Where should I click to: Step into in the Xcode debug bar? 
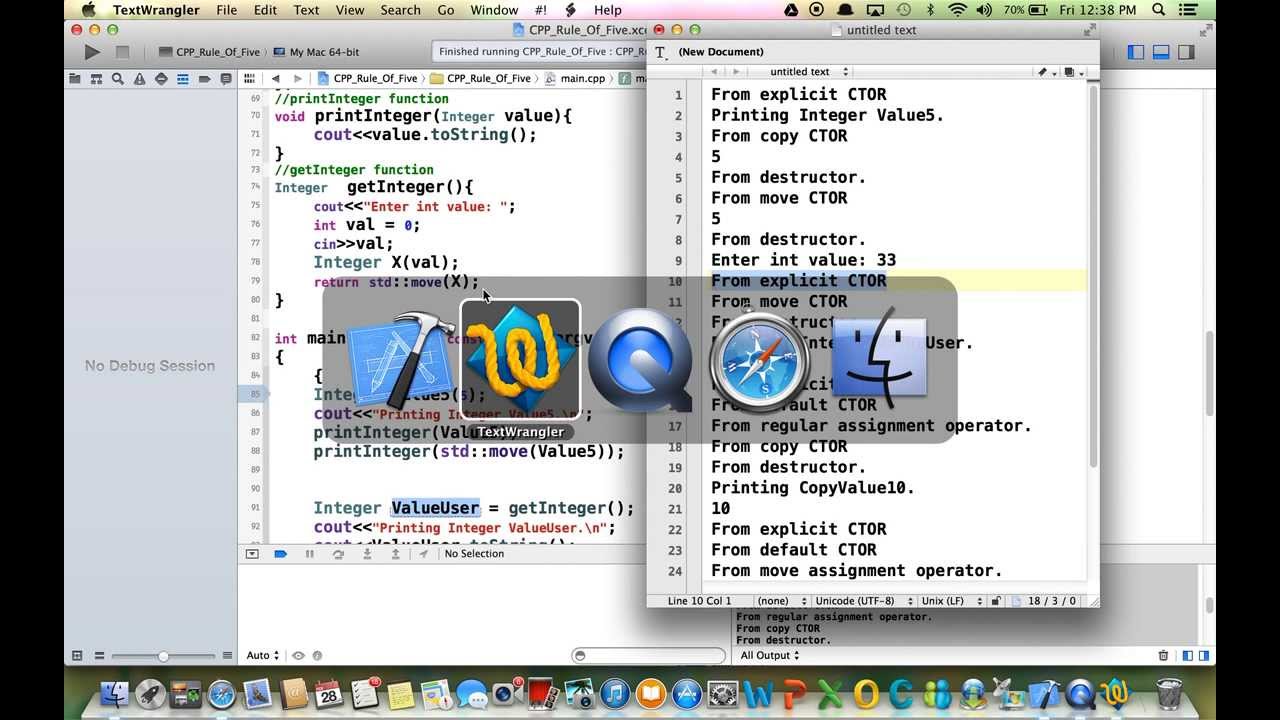pyautogui.click(x=367, y=554)
